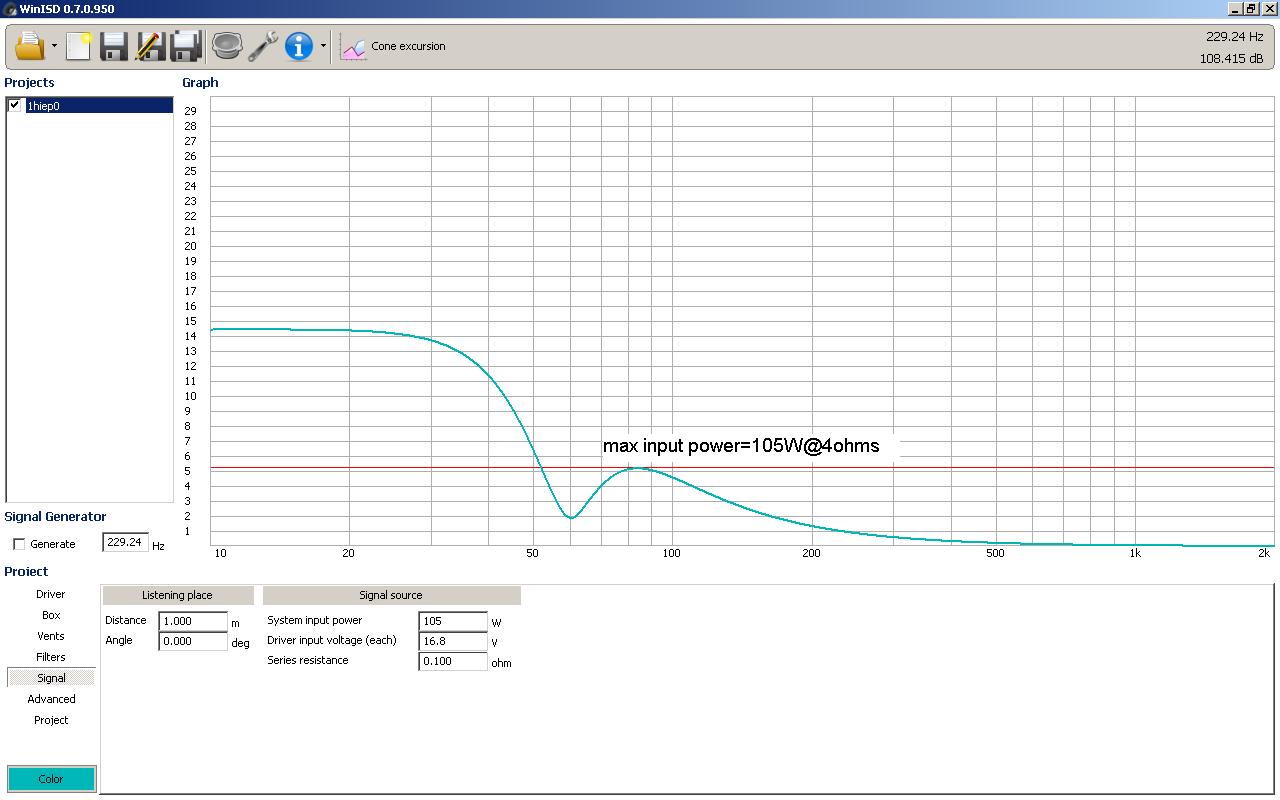
Task: Toggle the 1hiep0 project checkbox
Action: coord(14,105)
